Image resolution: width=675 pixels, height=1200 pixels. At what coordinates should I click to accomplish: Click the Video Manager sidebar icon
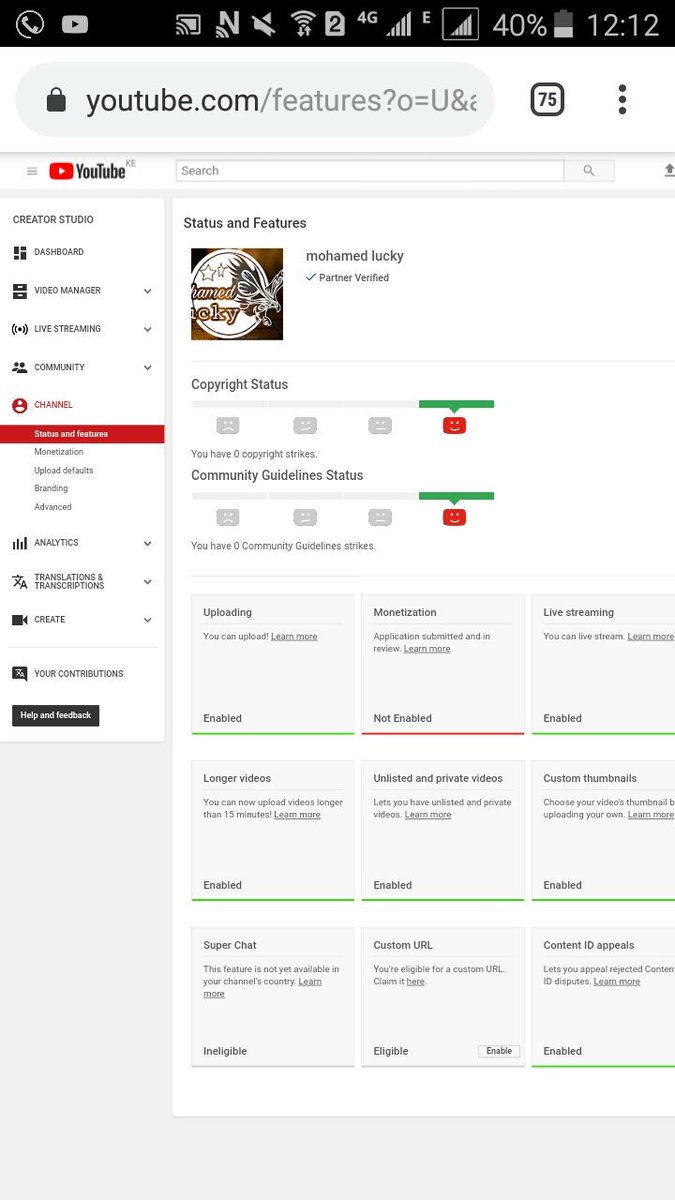(20, 291)
